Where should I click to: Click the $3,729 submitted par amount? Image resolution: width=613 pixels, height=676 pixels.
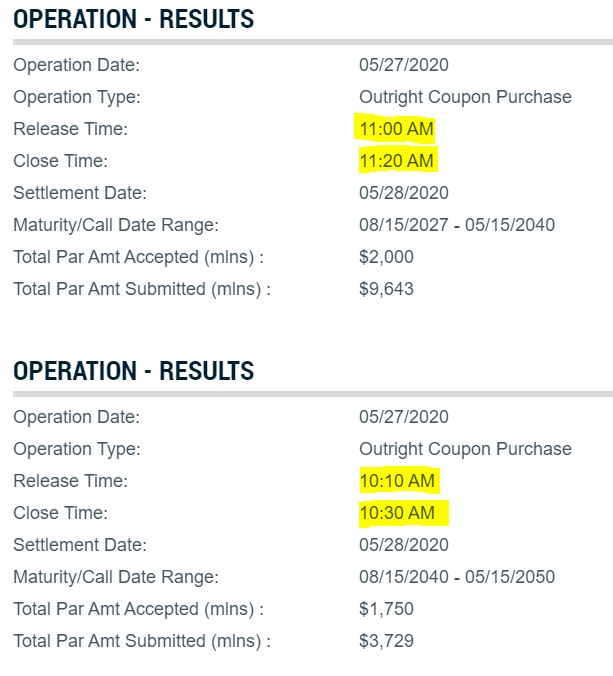[x=386, y=641]
